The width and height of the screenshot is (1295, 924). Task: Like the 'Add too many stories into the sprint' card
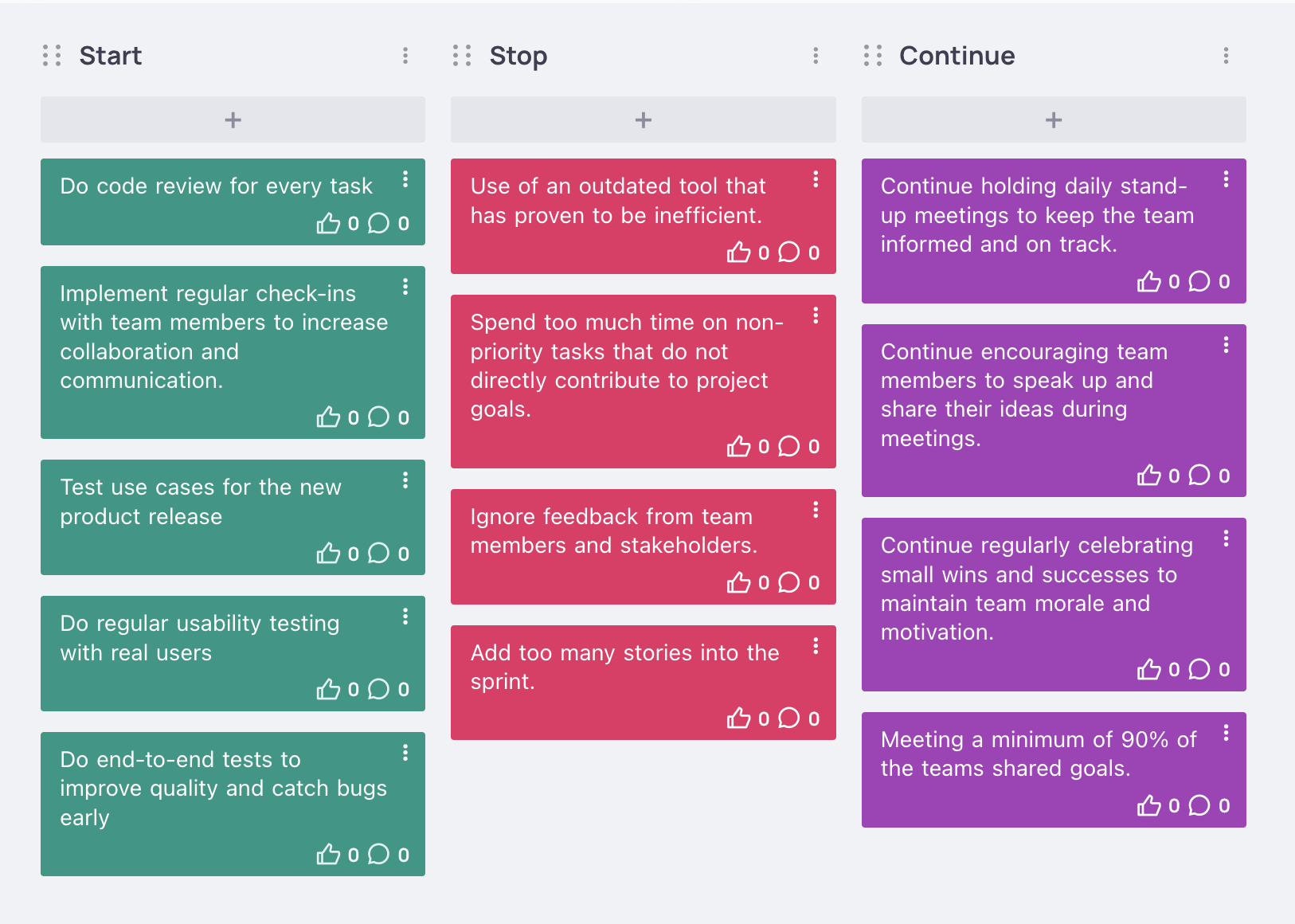tap(740, 718)
